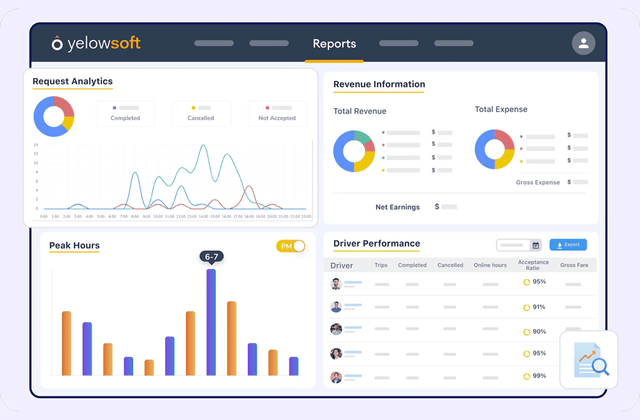Click the Total Expense donut chart
The height and width of the screenshot is (420, 640).
pyautogui.click(x=495, y=149)
